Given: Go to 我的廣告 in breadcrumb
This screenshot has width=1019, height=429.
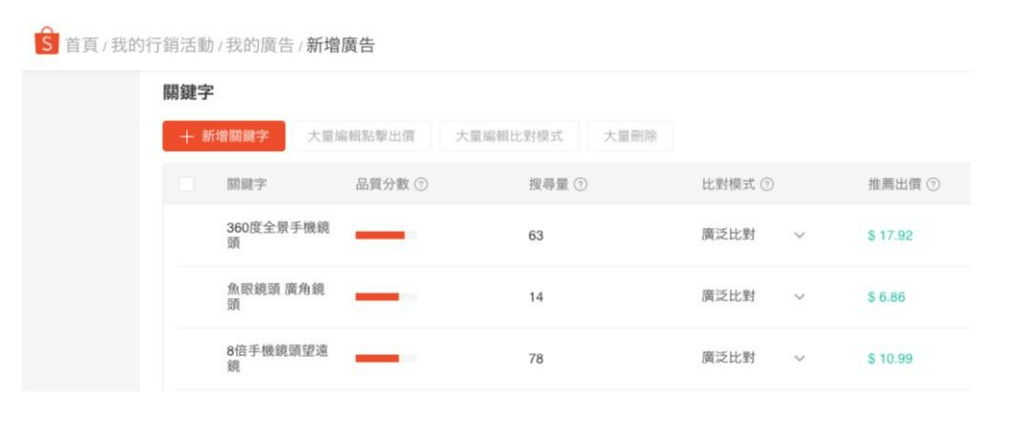Looking at the screenshot, I should tap(260, 46).
